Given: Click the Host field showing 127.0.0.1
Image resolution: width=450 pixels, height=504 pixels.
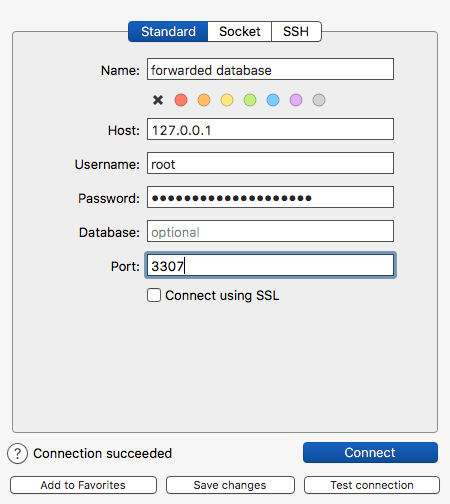Looking at the screenshot, I should [270, 129].
